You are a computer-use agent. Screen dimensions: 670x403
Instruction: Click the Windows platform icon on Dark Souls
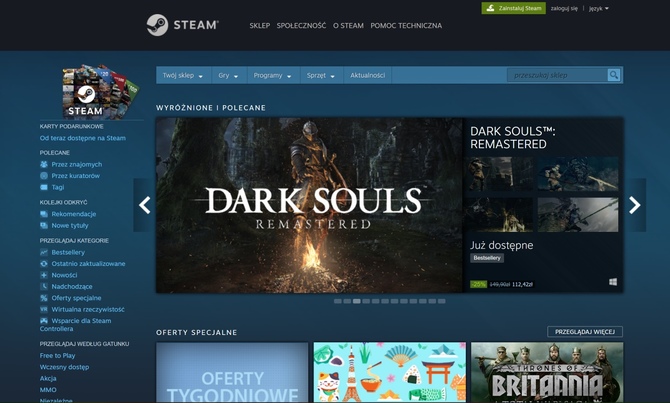coord(613,282)
